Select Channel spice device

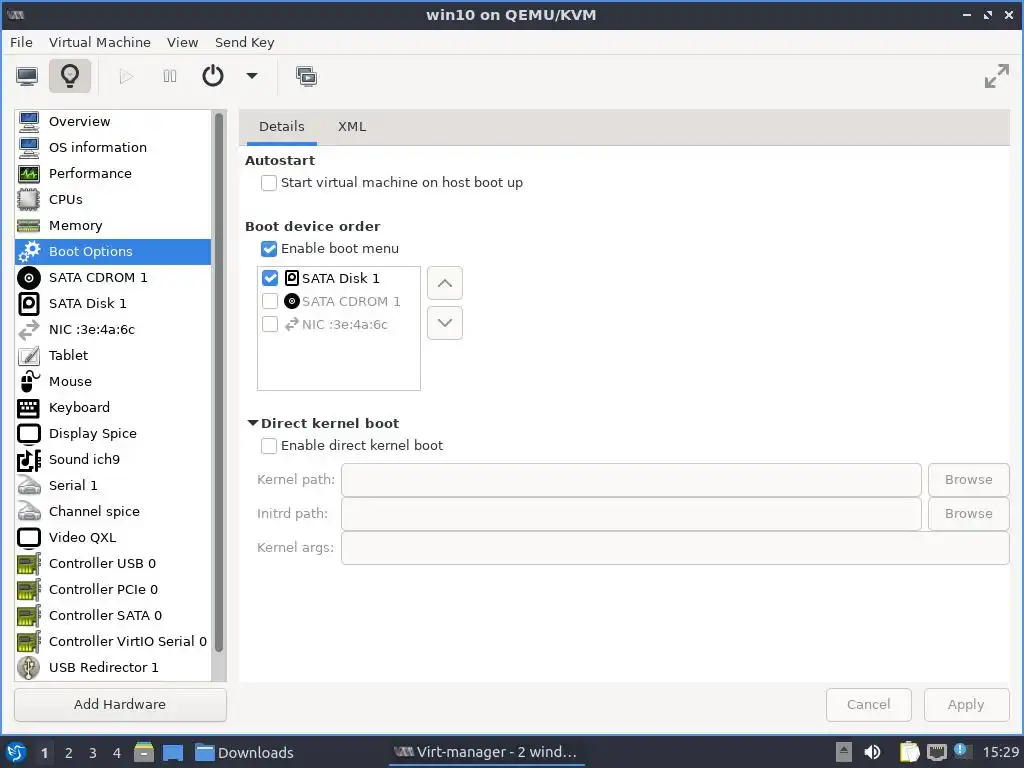tap(113, 511)
